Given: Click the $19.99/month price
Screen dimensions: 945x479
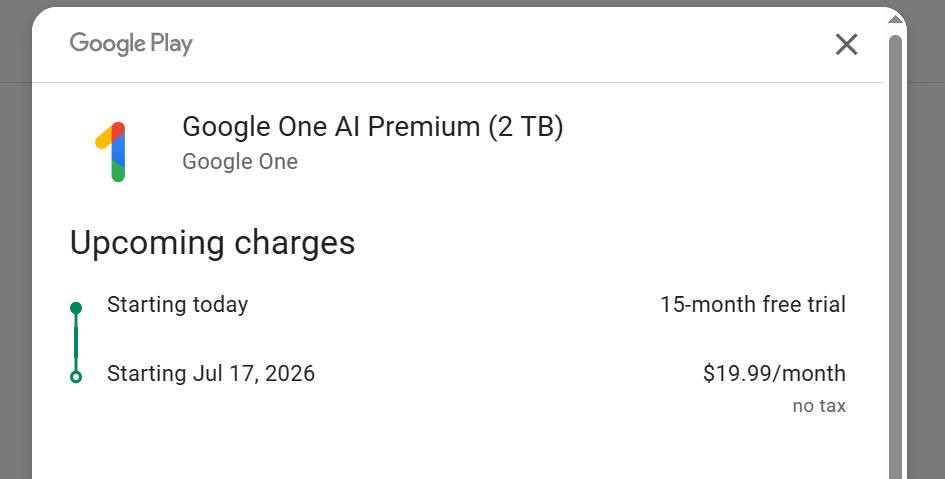Looking at the screenshot, I should click(x=774, y=374).
